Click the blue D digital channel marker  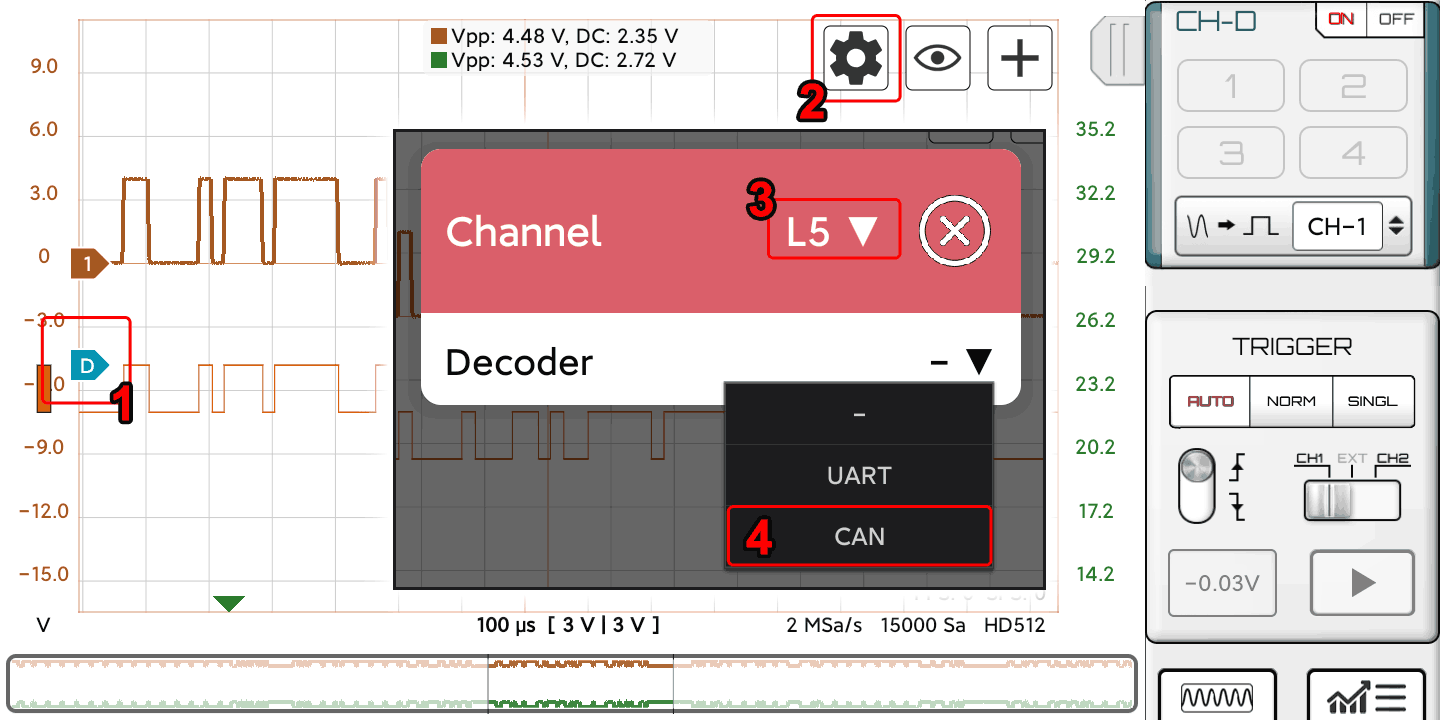(88, 364)
